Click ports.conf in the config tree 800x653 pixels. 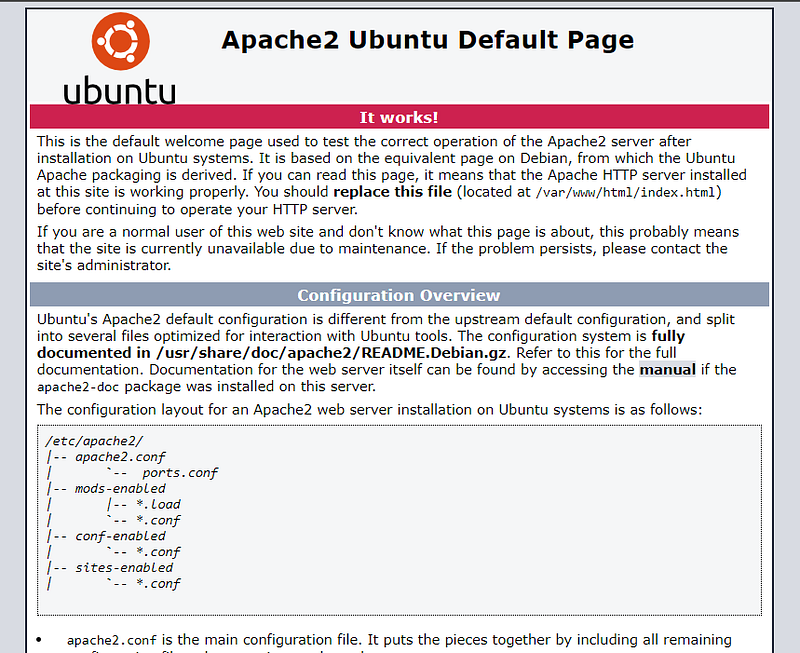coord(180,473)
